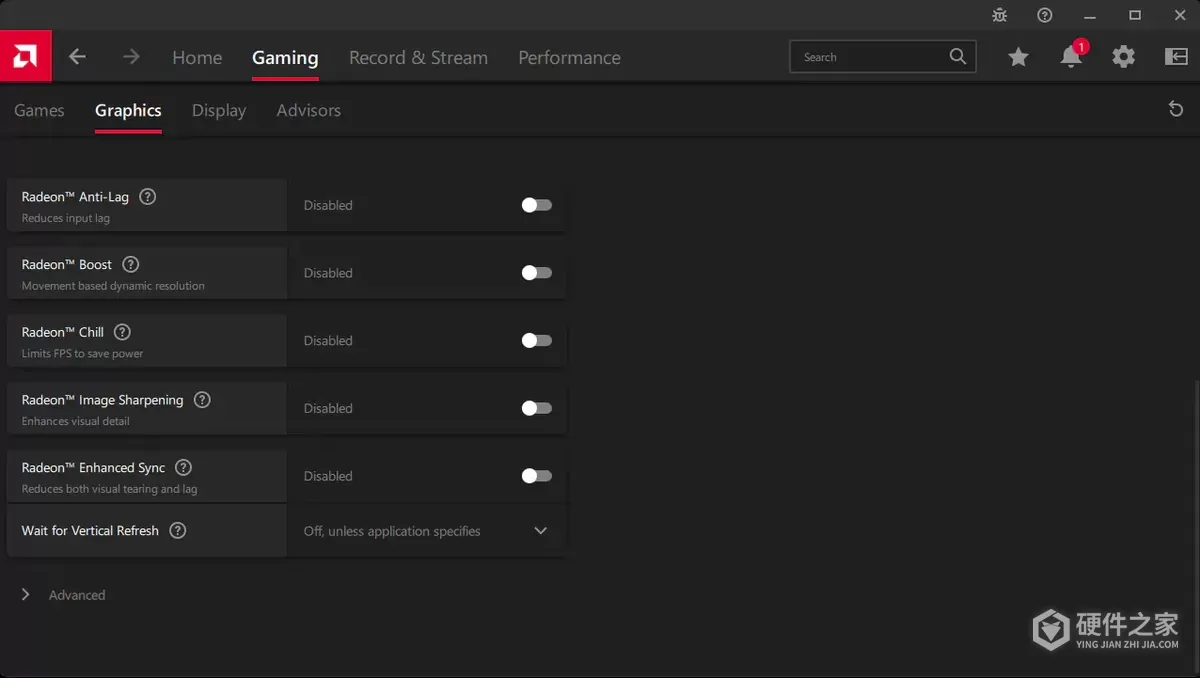Switch to the Games sub-tab
The height and width of the screenshot is (678, 1200).
(x=39, y=110)
